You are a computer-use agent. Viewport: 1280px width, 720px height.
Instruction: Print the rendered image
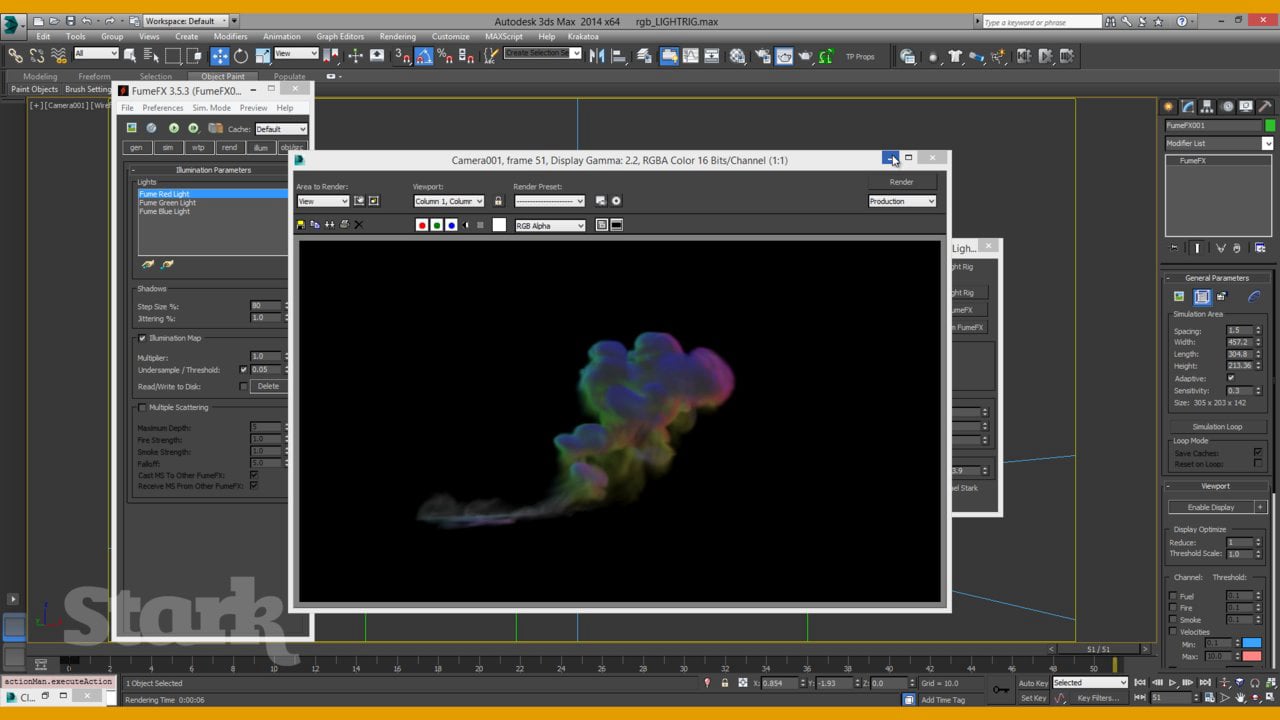pos(344,225)
